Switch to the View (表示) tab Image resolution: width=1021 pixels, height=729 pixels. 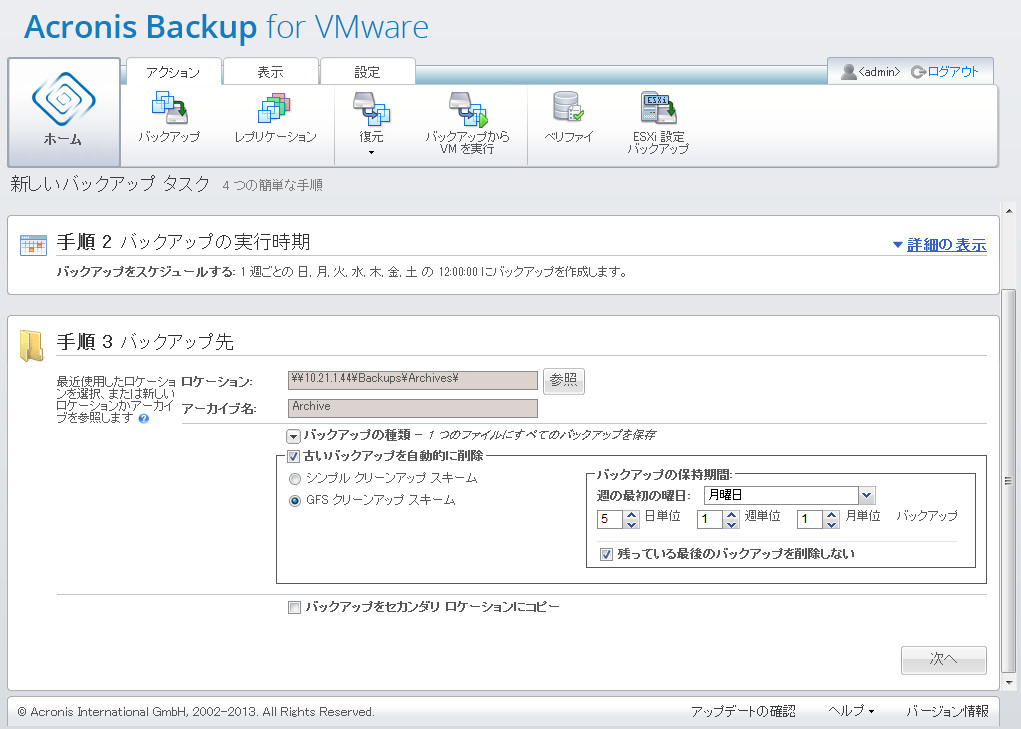point(270,72)
